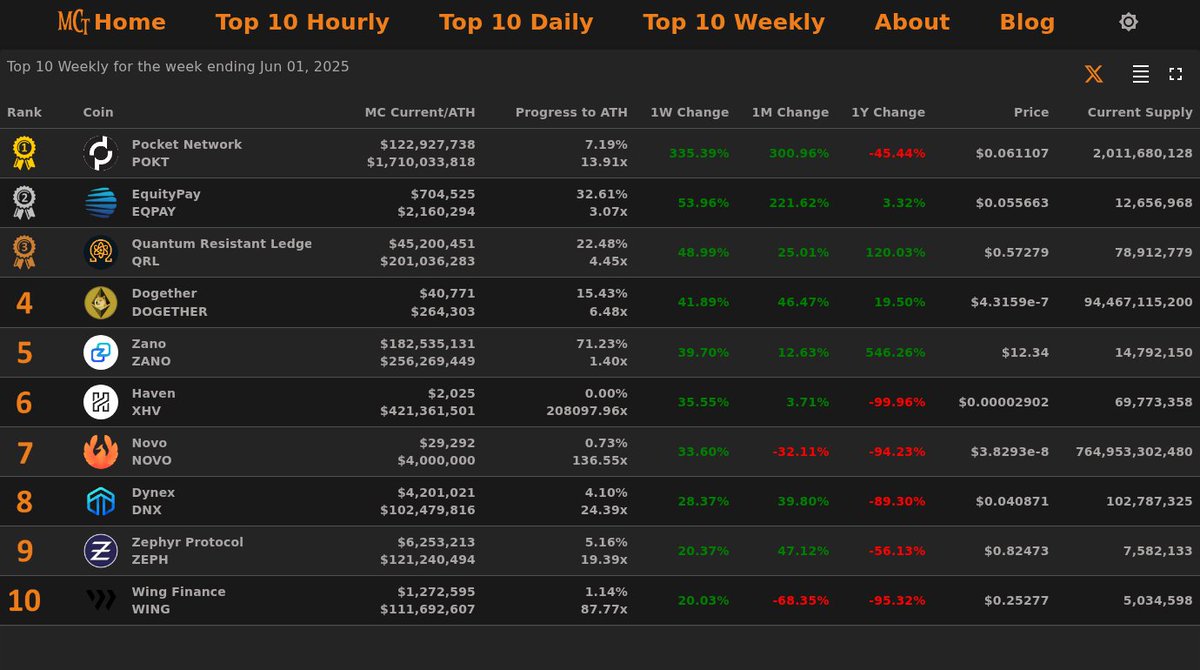Screen dimensions: 1200x670
Task: Click the rank number 10
Action: pos(24,601)
